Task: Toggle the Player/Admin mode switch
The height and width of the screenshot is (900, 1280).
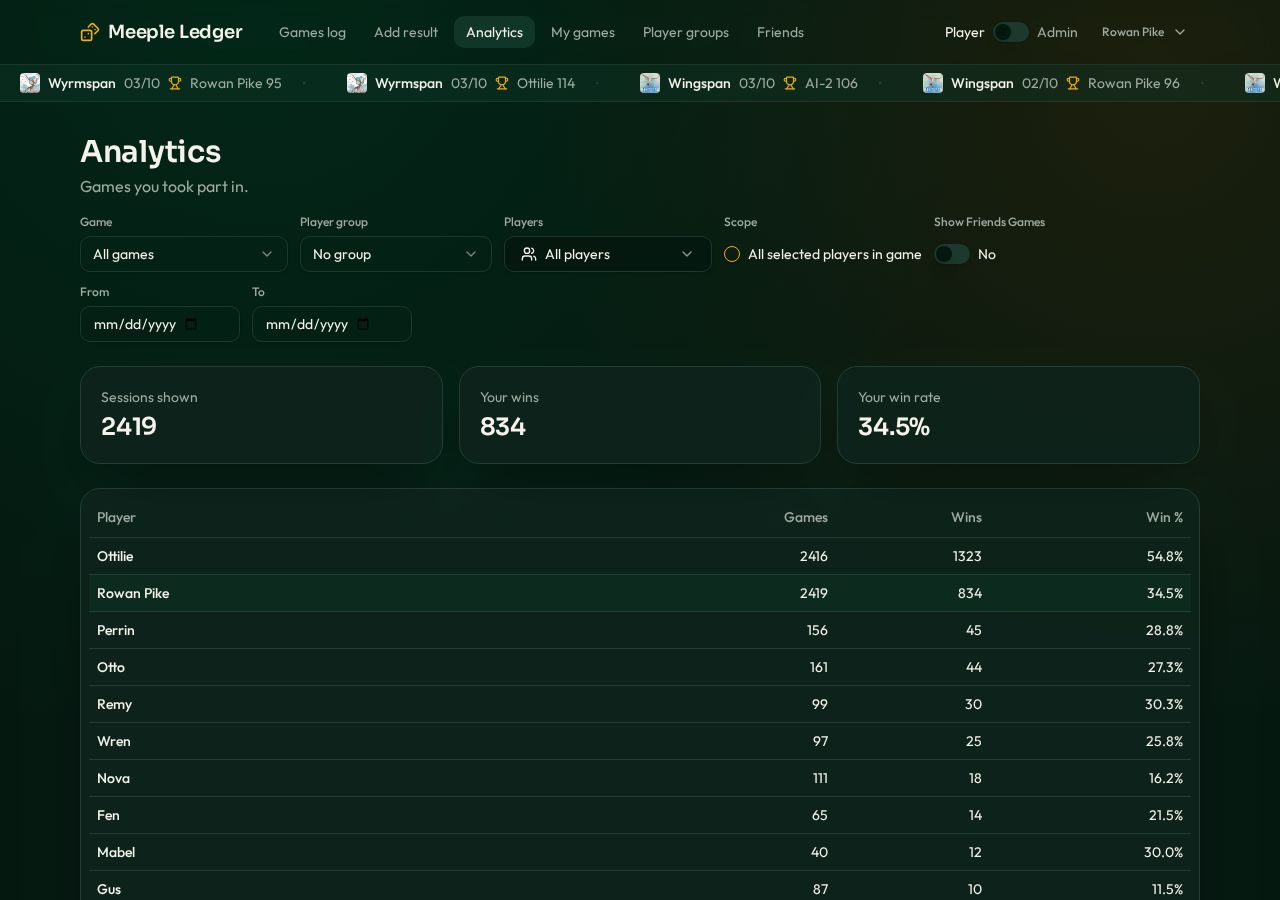Action: [1010, 32]
